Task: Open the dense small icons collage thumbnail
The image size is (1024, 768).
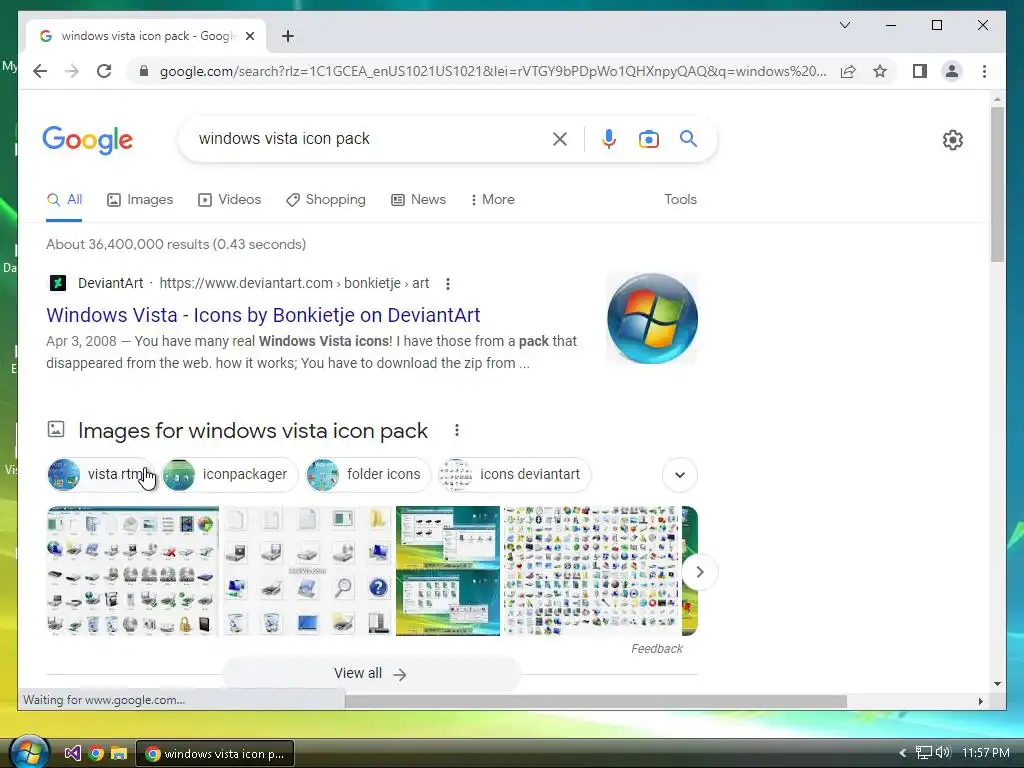Action: [x=591, y=571]
